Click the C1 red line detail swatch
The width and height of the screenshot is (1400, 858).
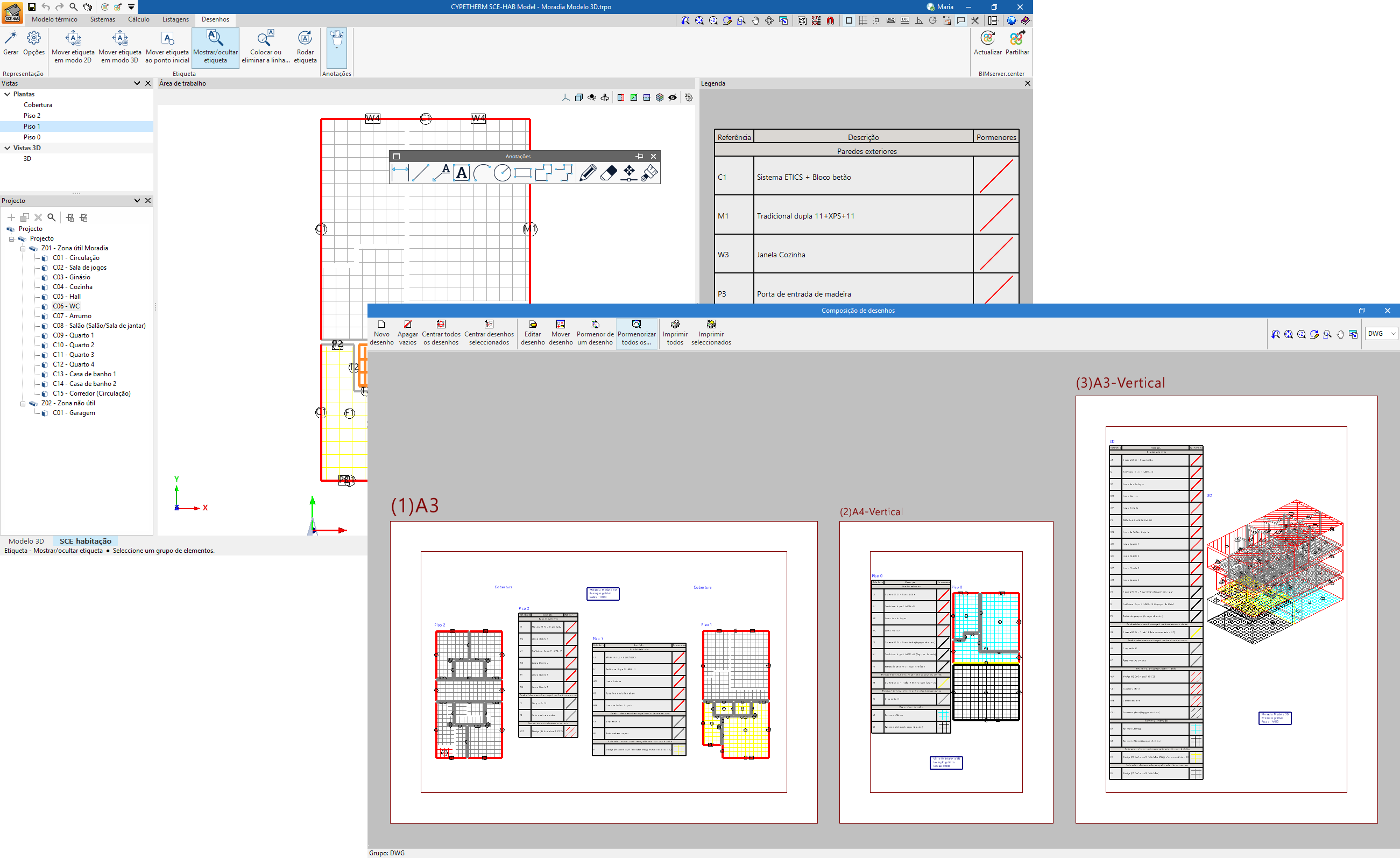(995, 177)
